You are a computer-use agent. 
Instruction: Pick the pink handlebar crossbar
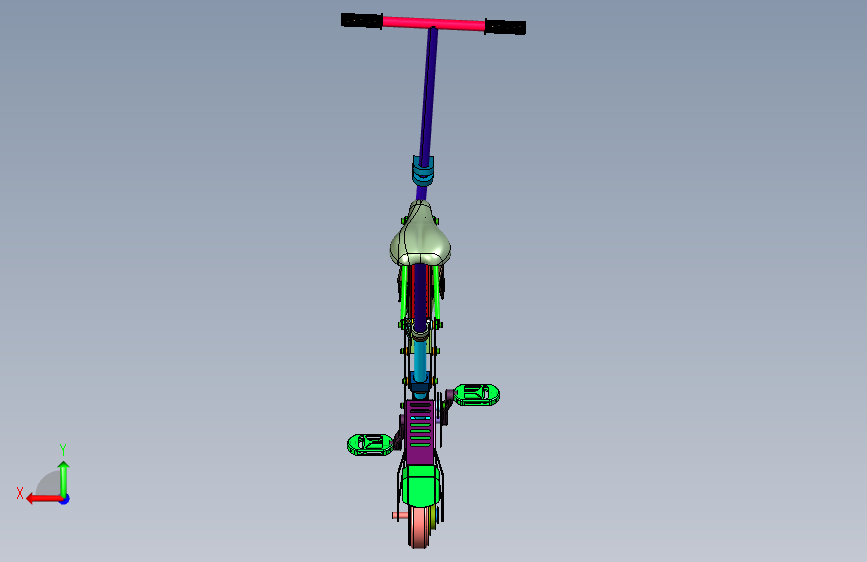click(434, 23)
